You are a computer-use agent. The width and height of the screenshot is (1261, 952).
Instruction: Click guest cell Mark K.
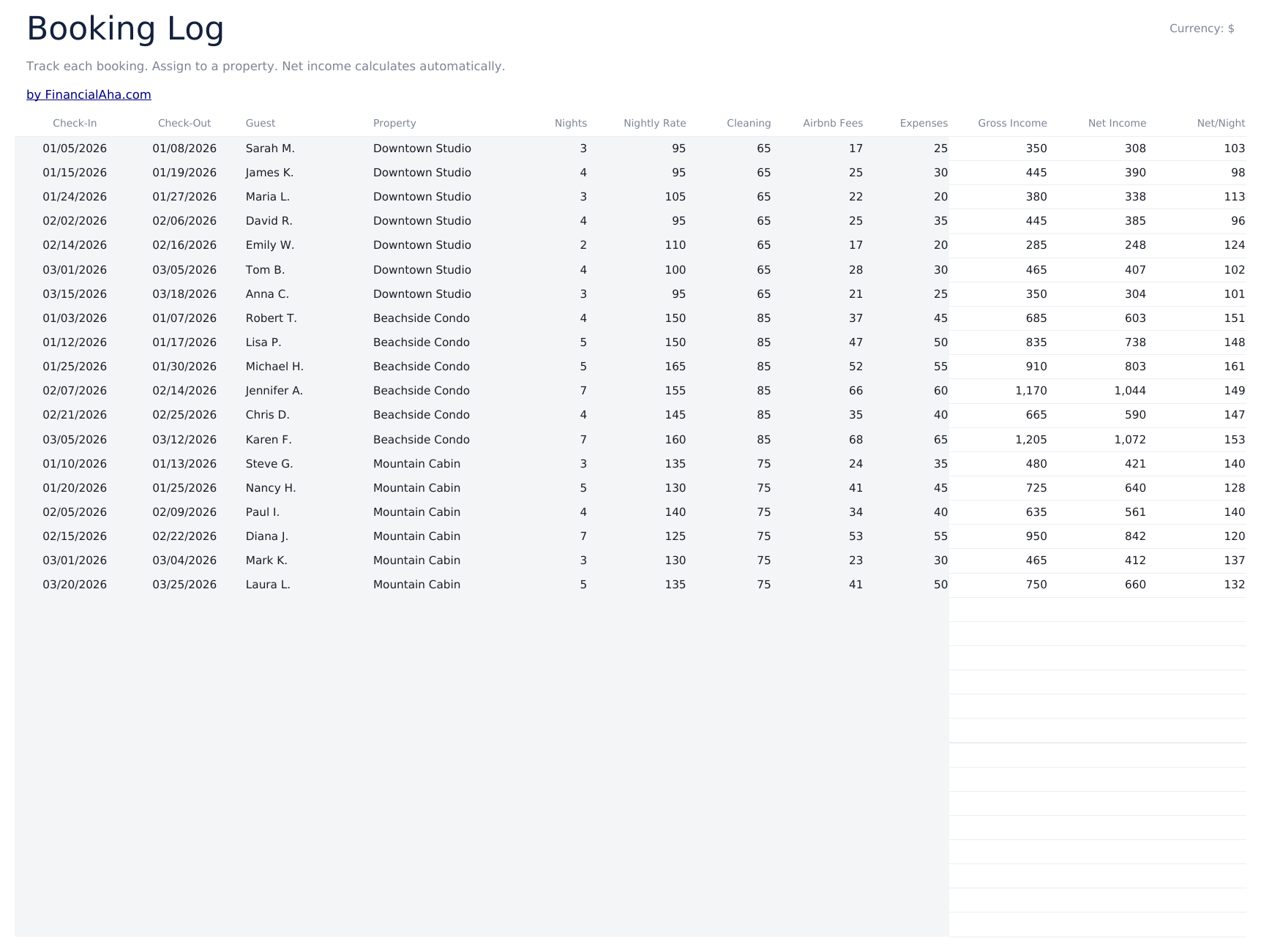[x=266, y=561]
